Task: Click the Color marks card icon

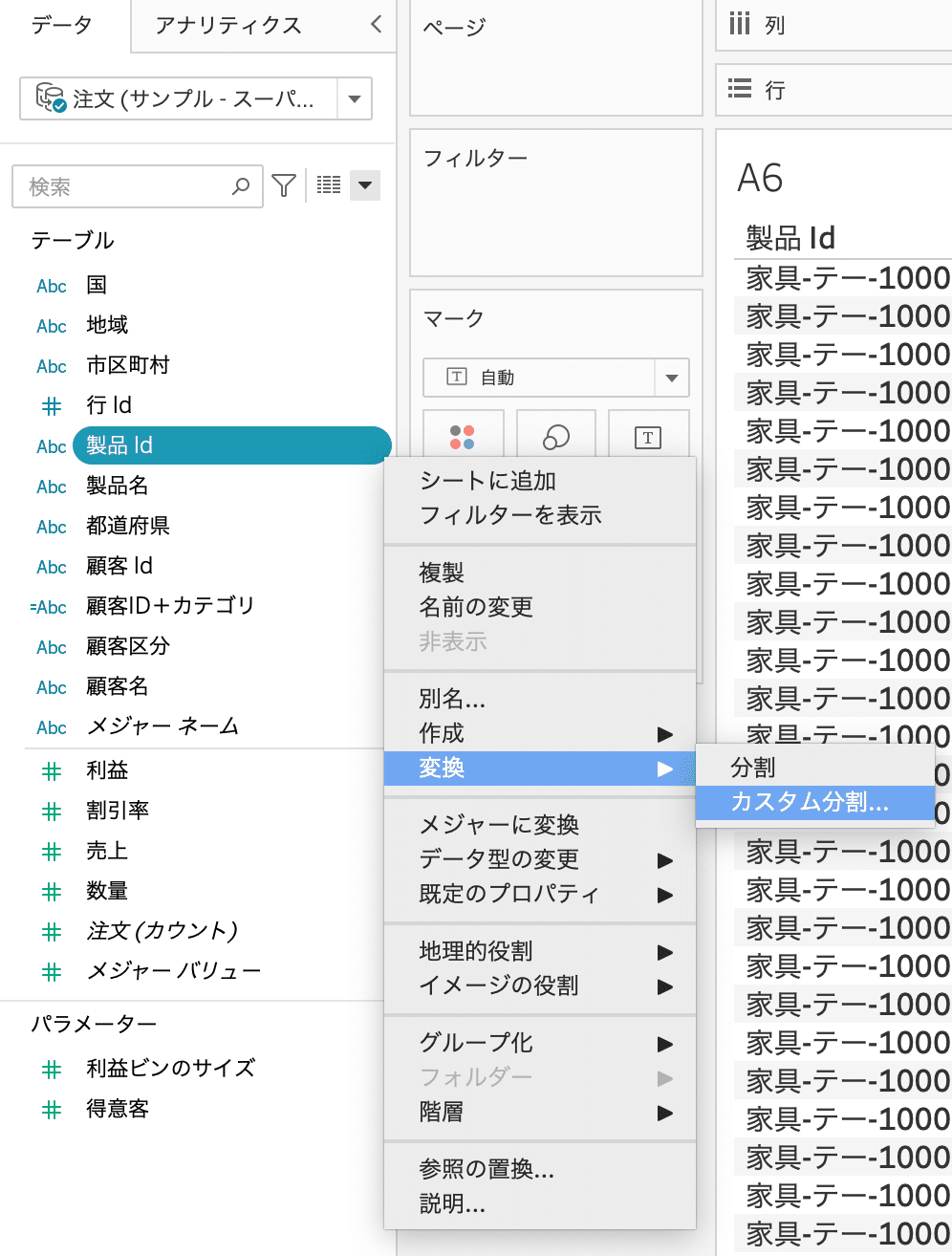Action: (x=462, y=438)
